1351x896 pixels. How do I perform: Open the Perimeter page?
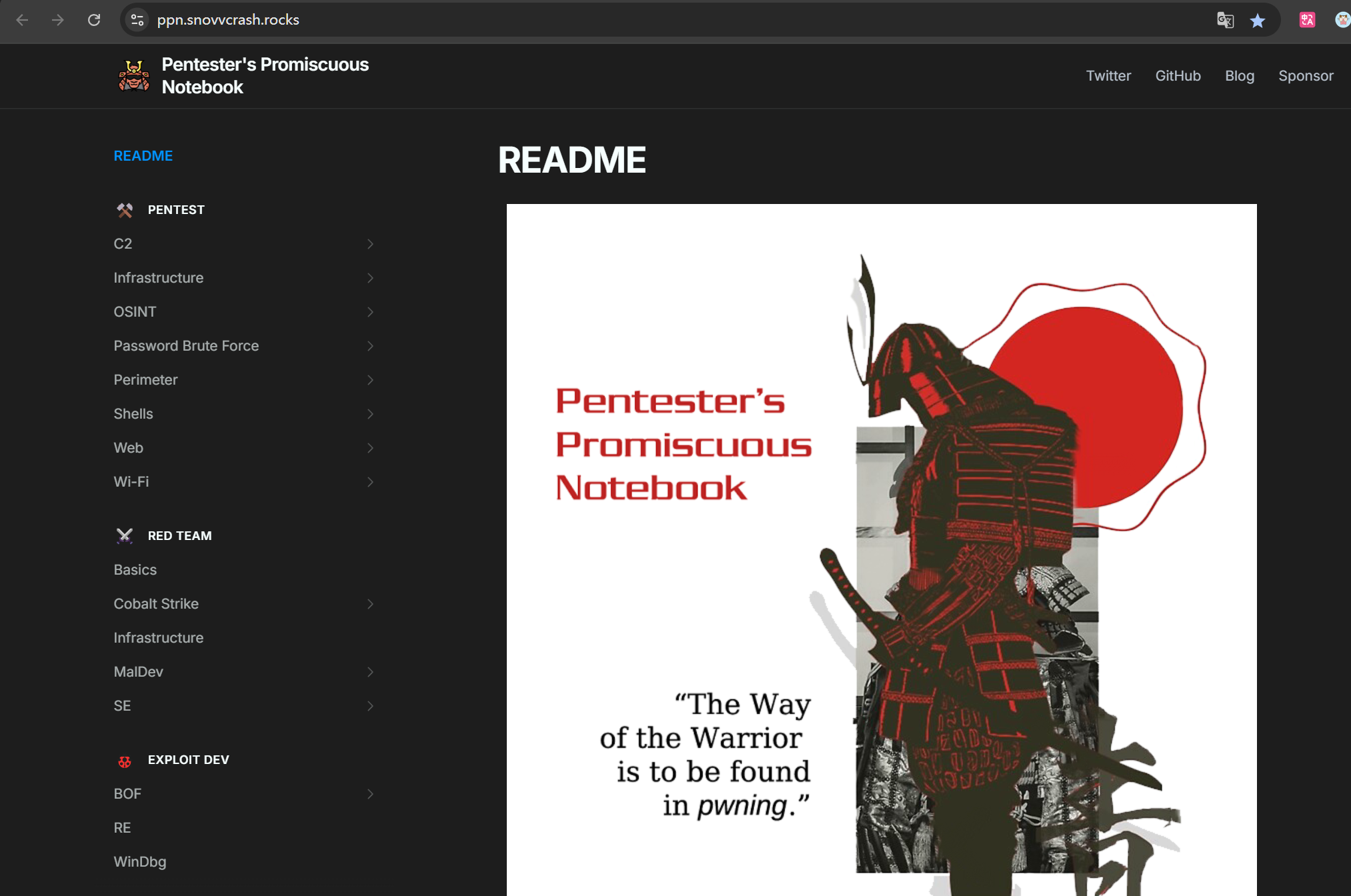(145, 380)
